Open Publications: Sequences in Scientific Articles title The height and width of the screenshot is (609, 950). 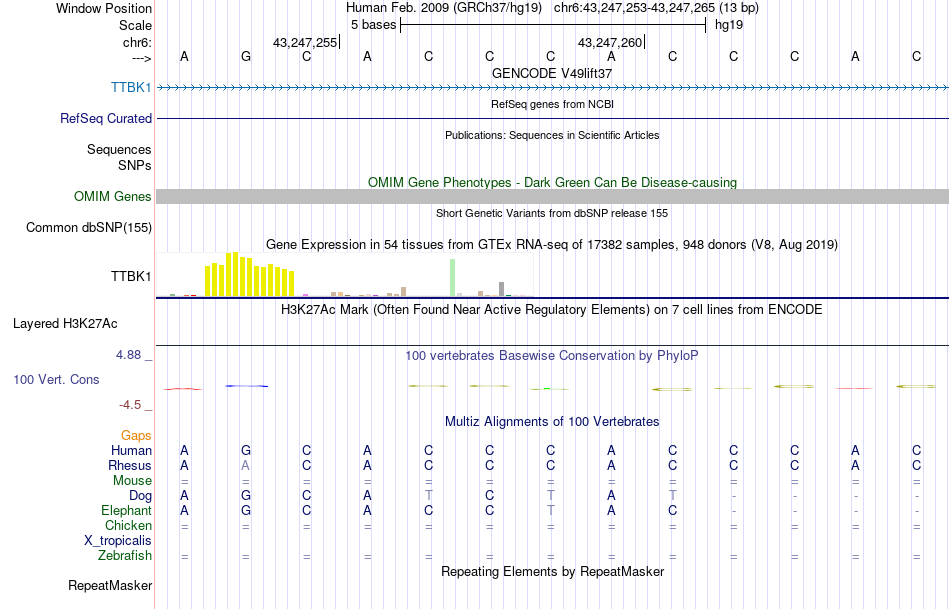pyautogui.click(x=552, y=135)
